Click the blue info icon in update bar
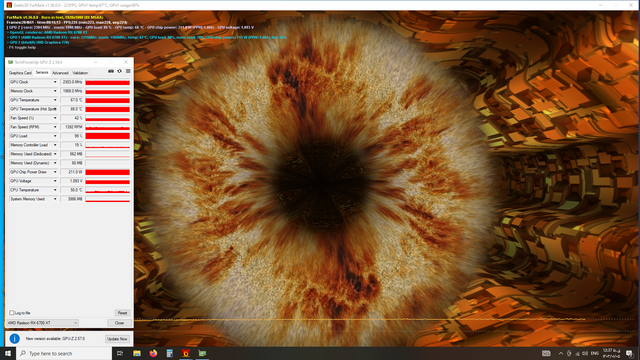 coord(14,338)
